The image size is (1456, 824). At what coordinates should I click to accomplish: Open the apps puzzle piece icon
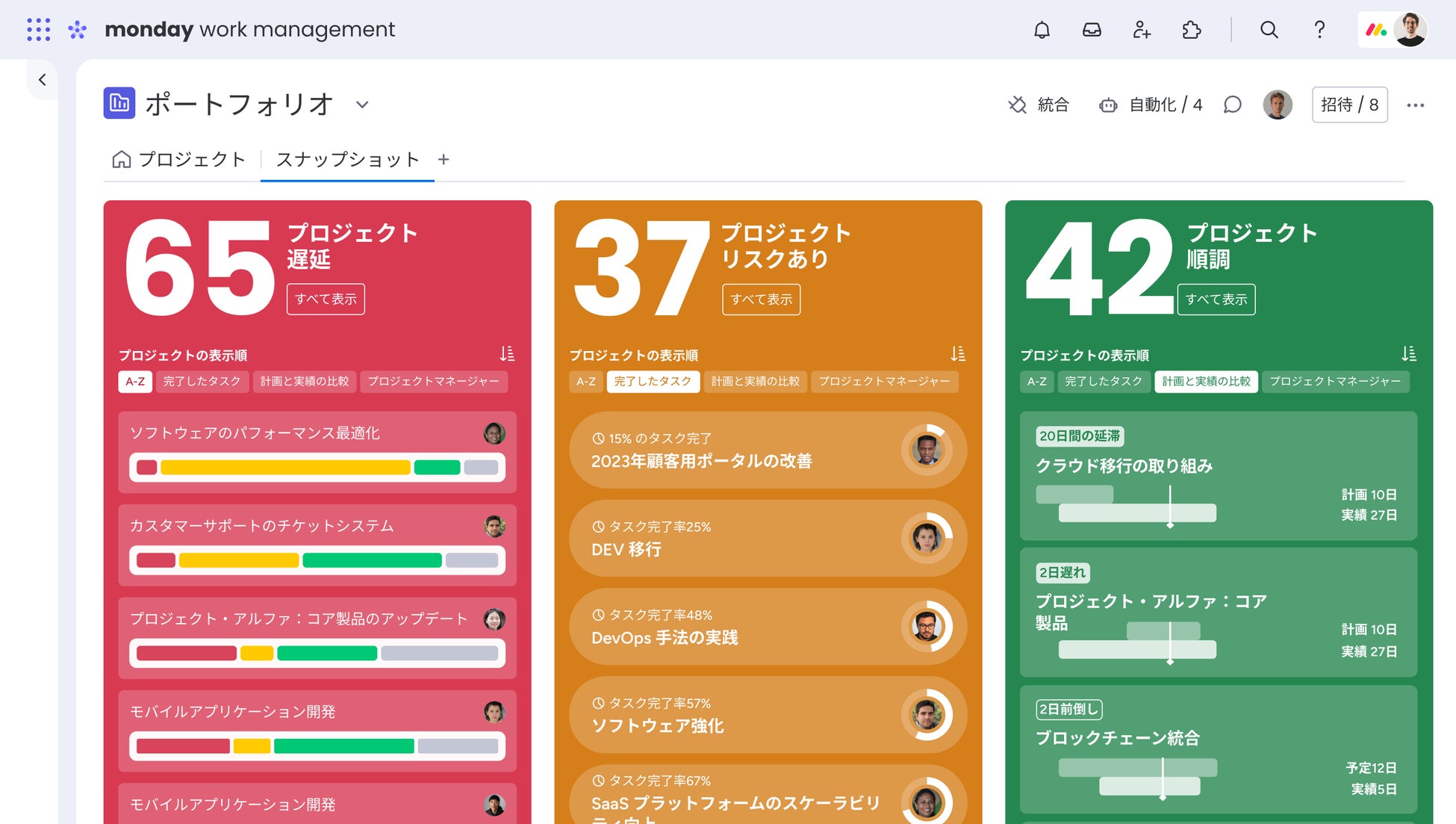[x=1192, y=30]
